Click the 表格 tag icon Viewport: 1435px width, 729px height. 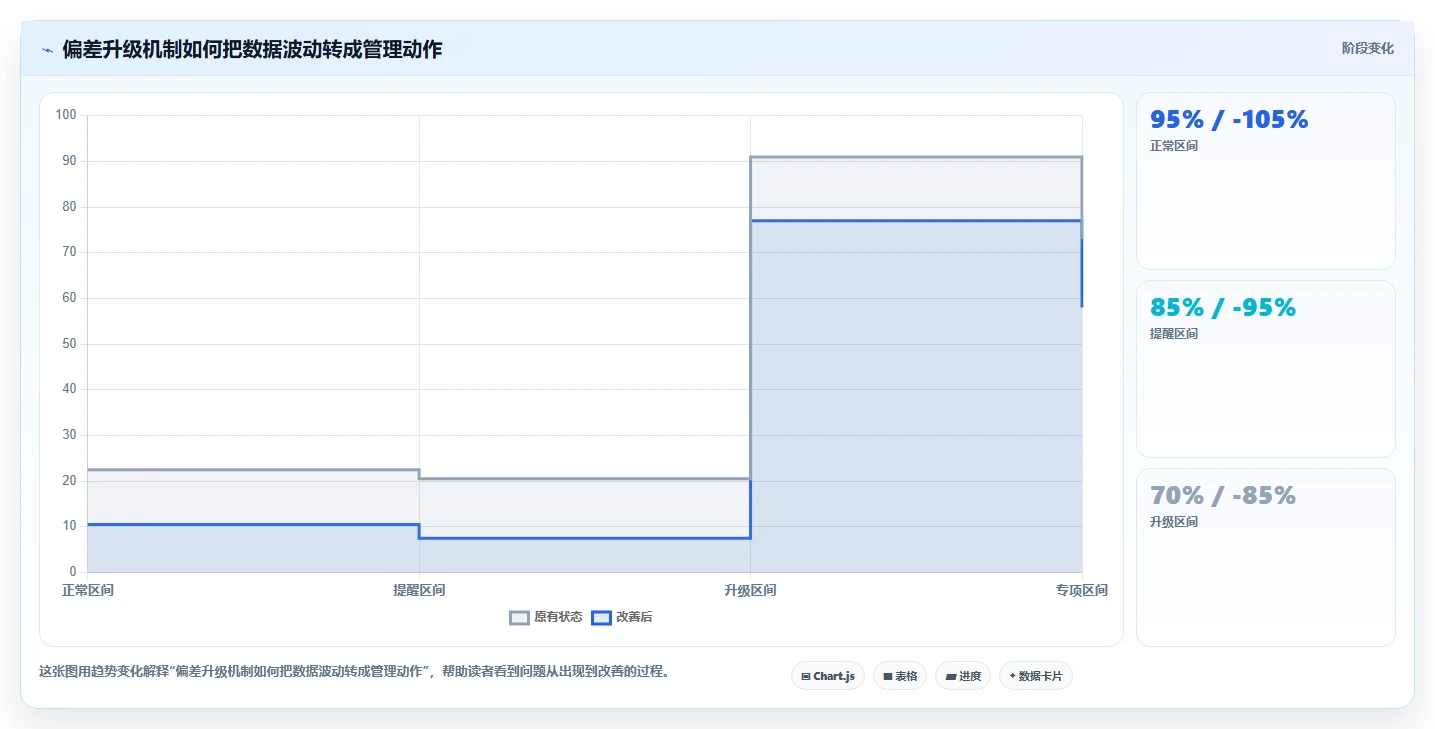(x=887, y=677)
